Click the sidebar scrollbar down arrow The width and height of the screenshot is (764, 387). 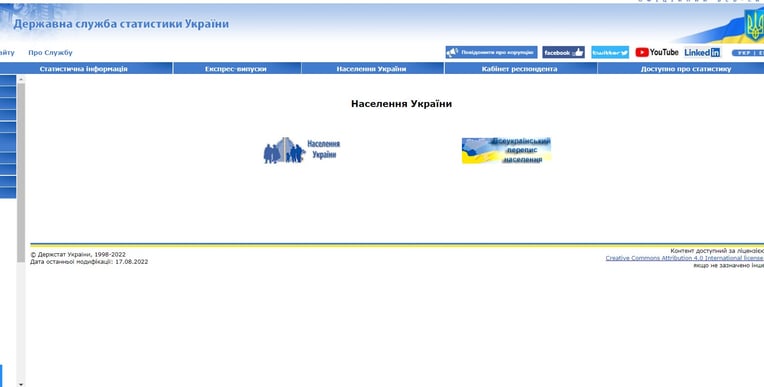(x=20, y=384)
